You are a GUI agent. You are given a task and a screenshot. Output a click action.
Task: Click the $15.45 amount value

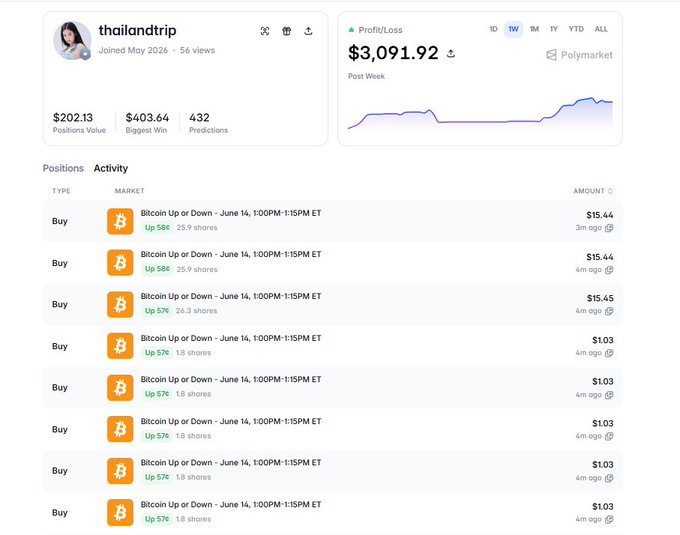tap(600, 298)
